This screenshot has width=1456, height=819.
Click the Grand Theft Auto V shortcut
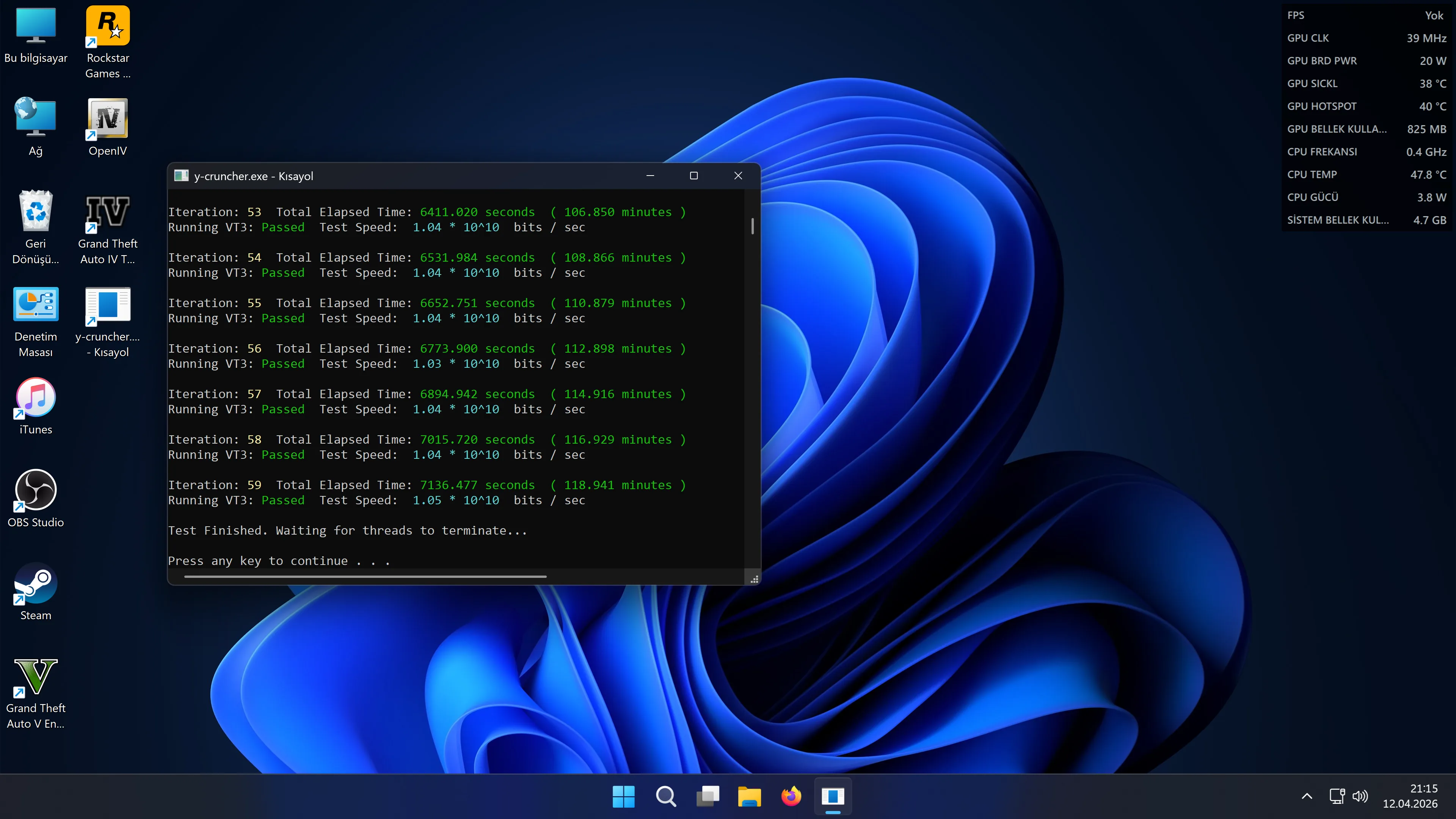(x=36, y=693)
